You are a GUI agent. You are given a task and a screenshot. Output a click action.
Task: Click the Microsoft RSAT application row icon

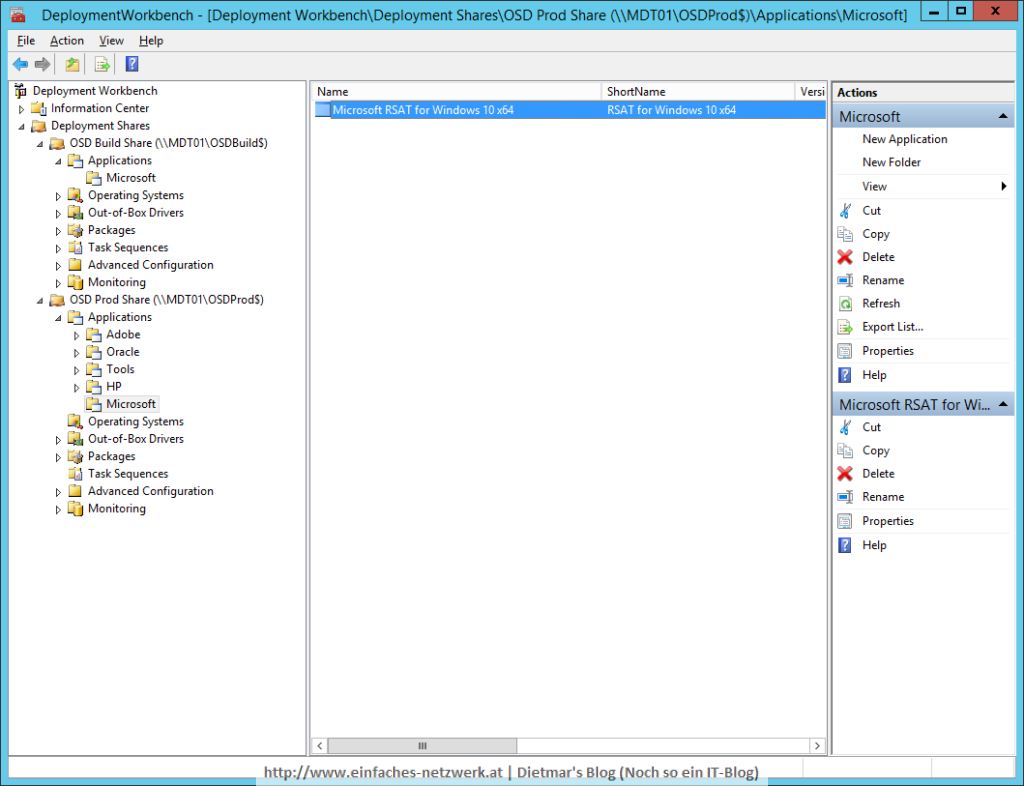(x=323, y=110)
